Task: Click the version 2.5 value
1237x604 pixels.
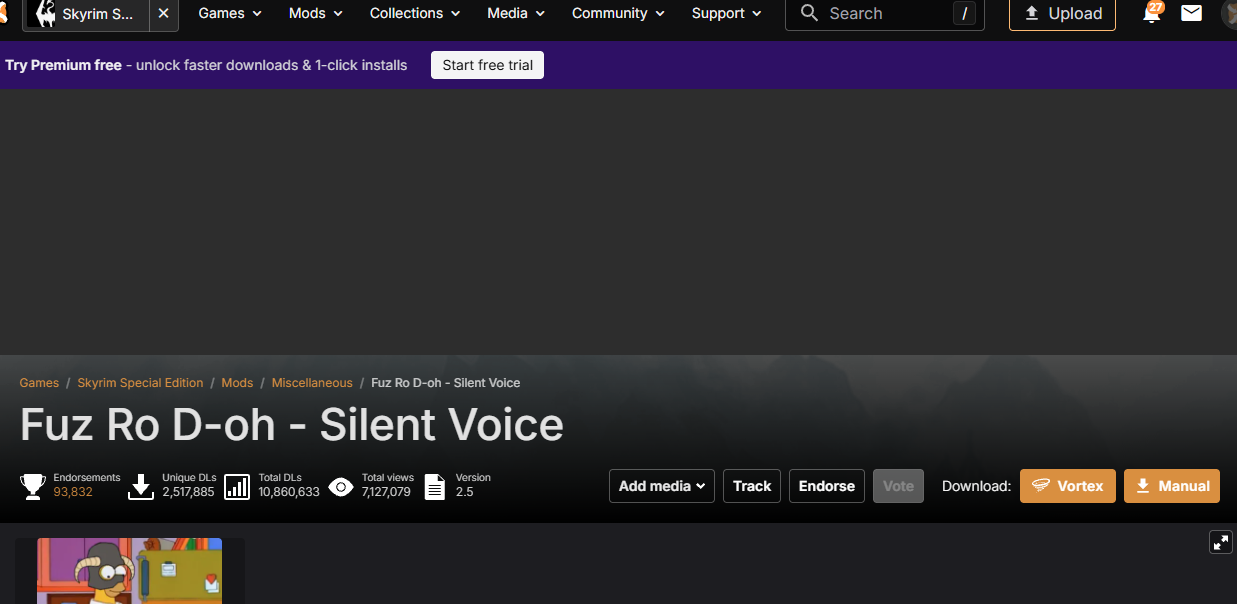Action: tap(465, 492)
